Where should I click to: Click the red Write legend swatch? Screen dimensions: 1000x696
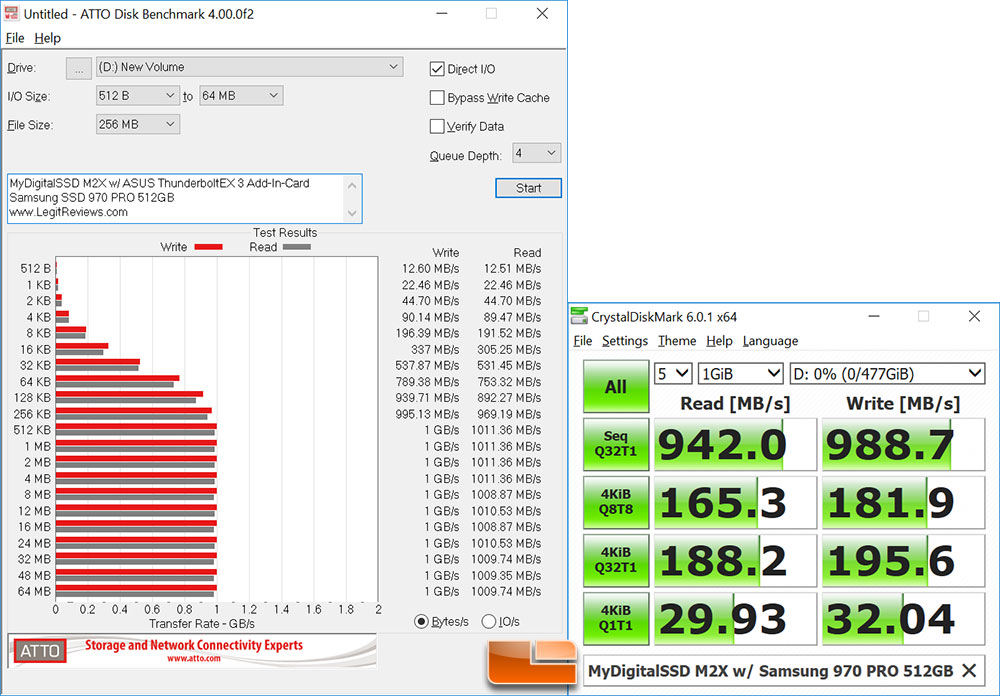208,247
